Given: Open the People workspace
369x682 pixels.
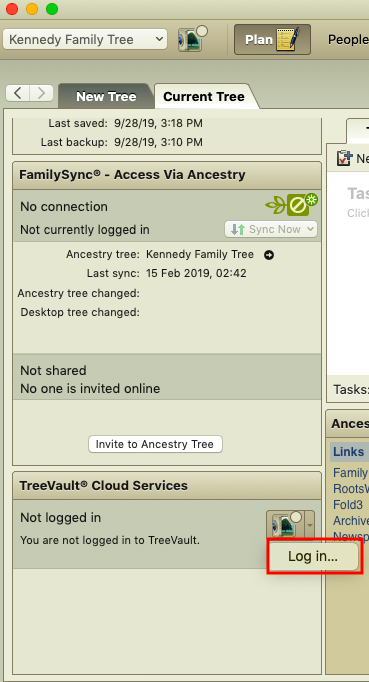Looking at the screenshot, I should (348, 40).
